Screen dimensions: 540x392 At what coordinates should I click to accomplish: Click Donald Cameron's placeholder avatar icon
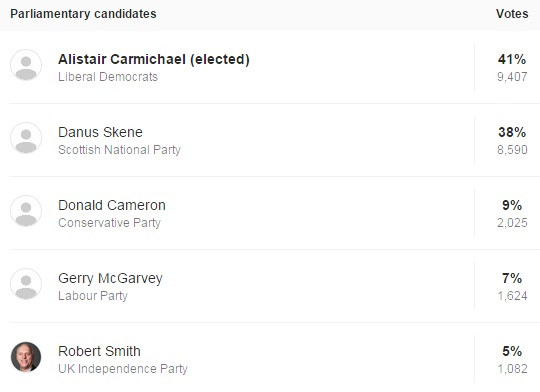[26, 211]
